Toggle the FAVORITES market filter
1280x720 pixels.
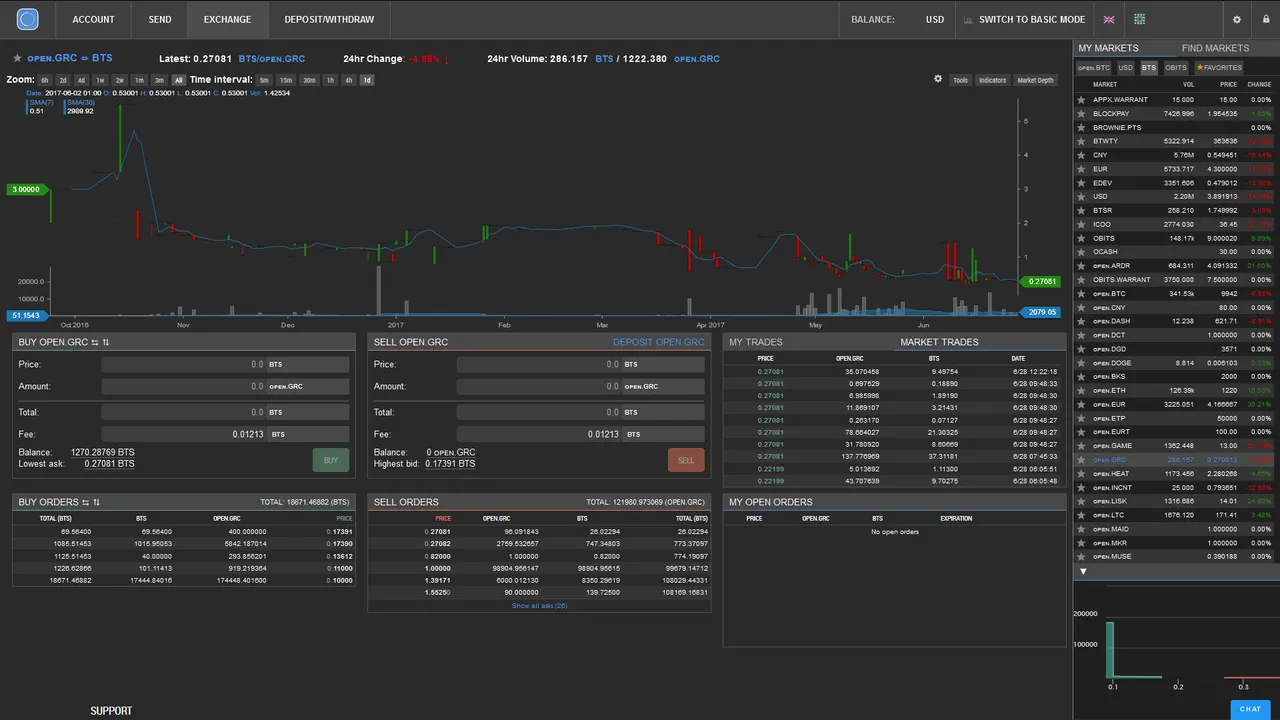click(1218, 68)
